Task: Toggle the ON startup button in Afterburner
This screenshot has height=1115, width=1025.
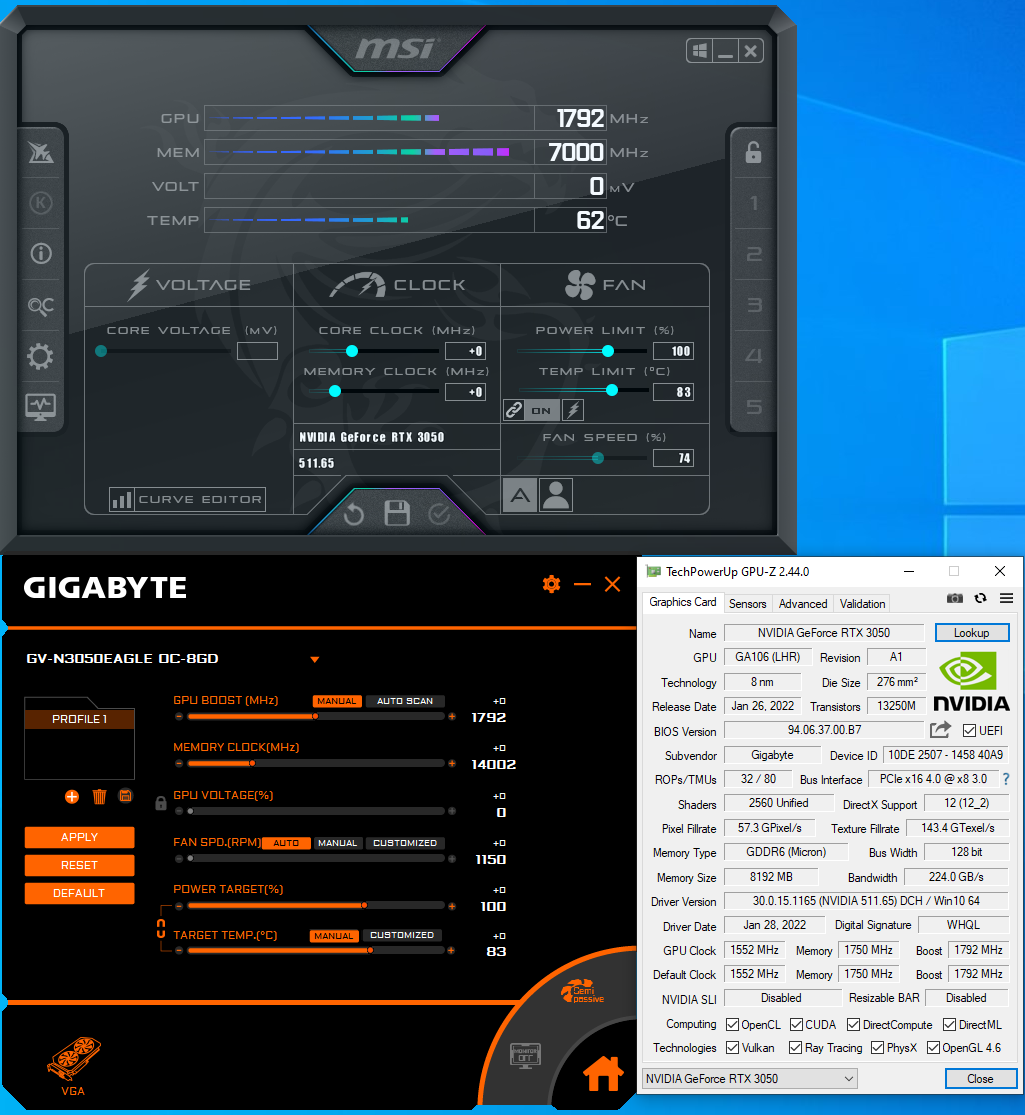Action: tap(541, 410)
